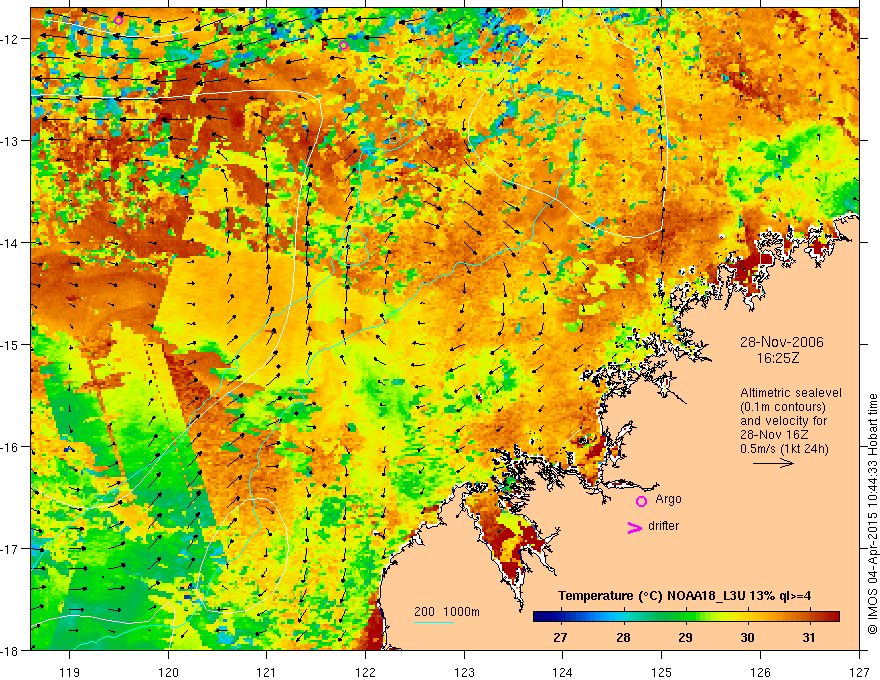
Task: Click the Argo float marker near 119.5, -12
Action: (118, 21)
